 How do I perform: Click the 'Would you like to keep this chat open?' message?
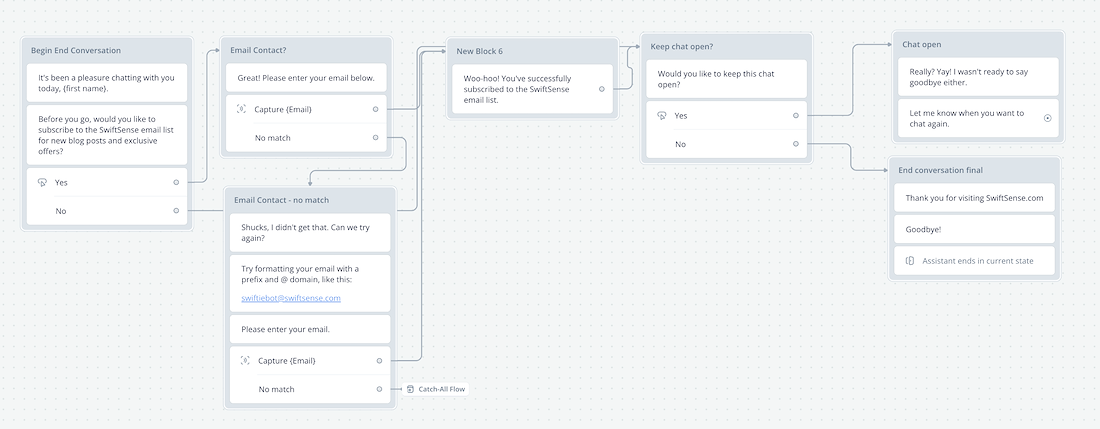(726, 79)
